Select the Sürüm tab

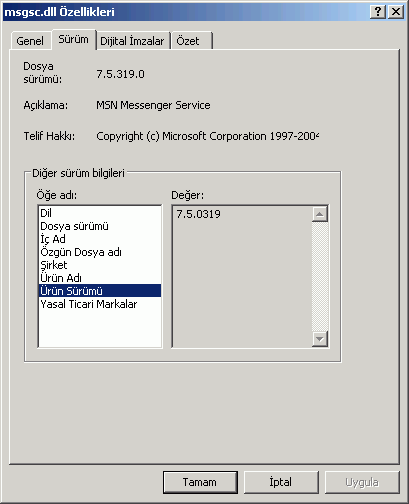point(74,39)
